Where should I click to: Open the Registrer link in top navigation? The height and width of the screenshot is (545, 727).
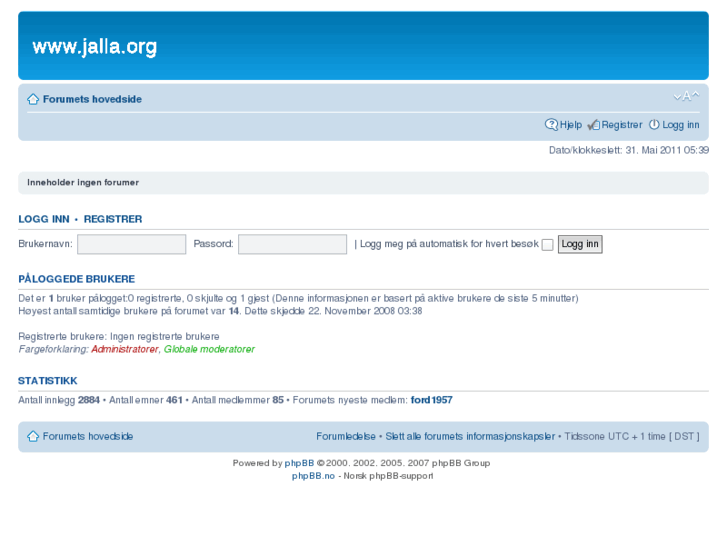pos(622,125)
